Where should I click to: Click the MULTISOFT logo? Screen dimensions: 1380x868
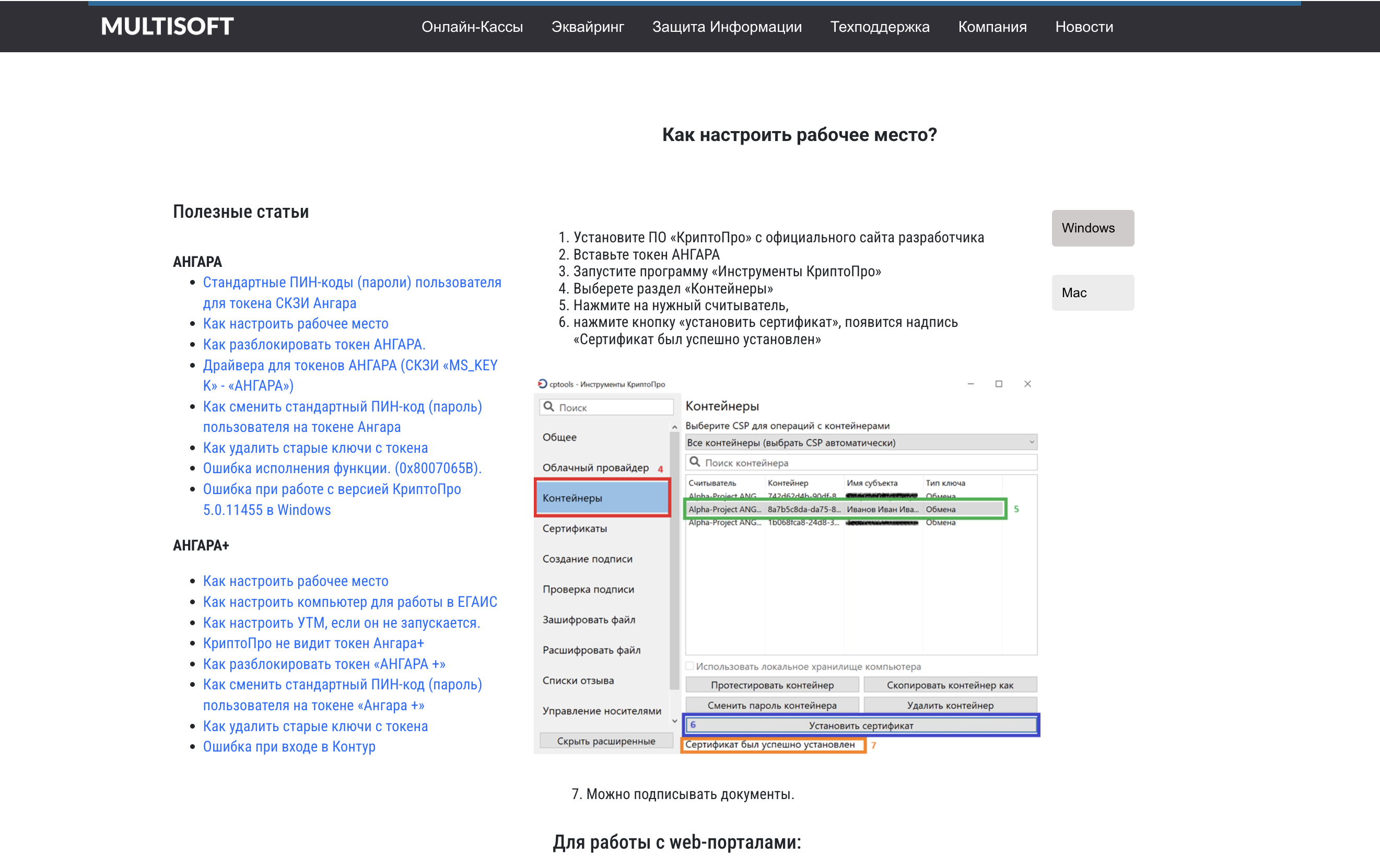pos(167,26)
